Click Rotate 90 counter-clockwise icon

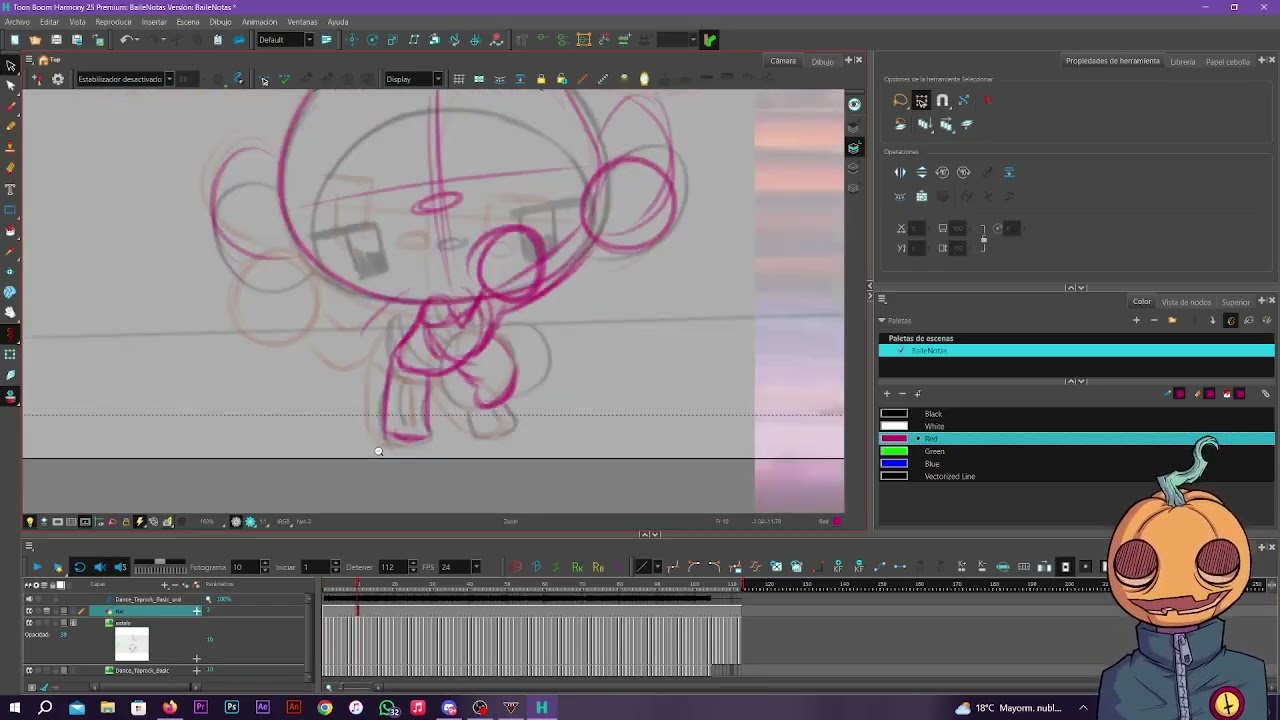pos(942,173)
